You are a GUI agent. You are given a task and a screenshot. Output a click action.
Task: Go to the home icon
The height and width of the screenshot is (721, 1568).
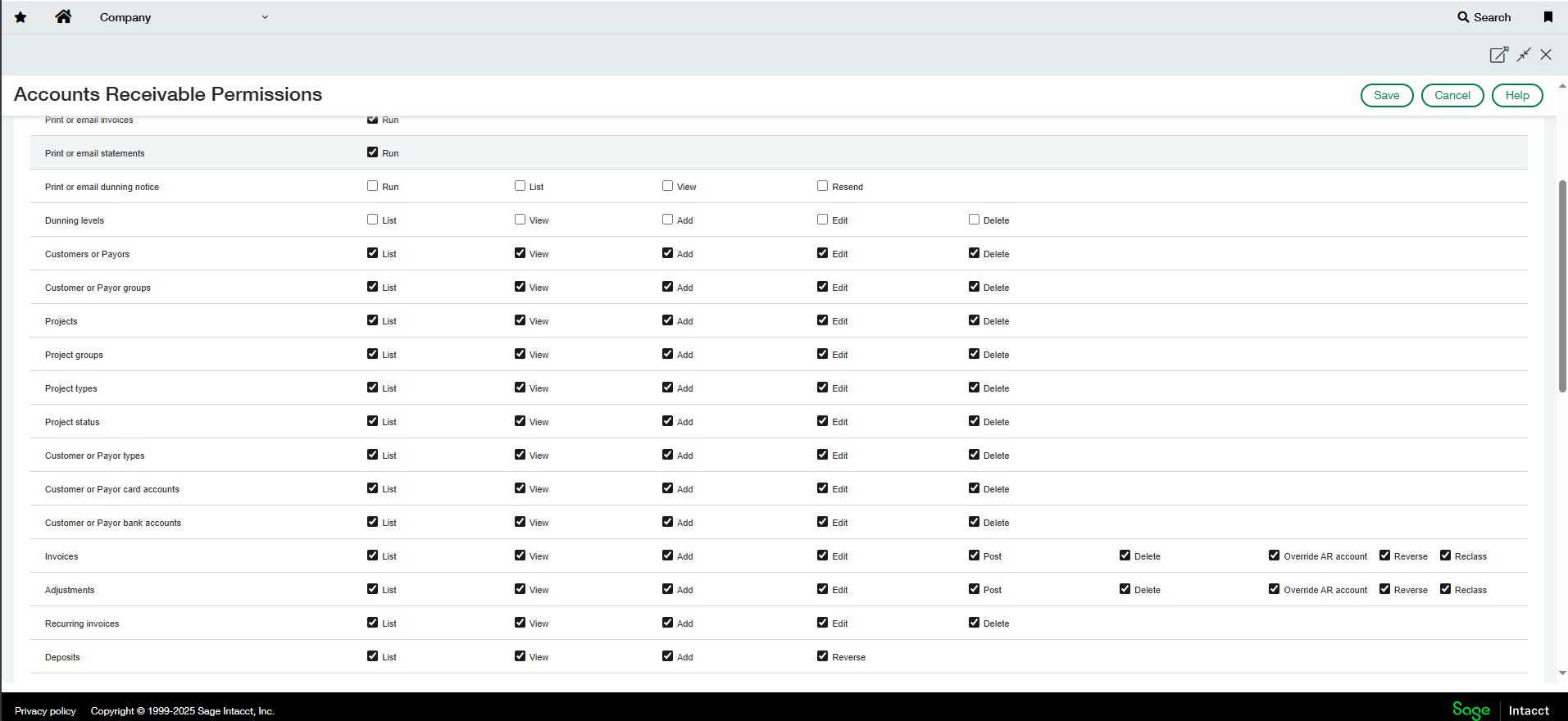(63, 17)
